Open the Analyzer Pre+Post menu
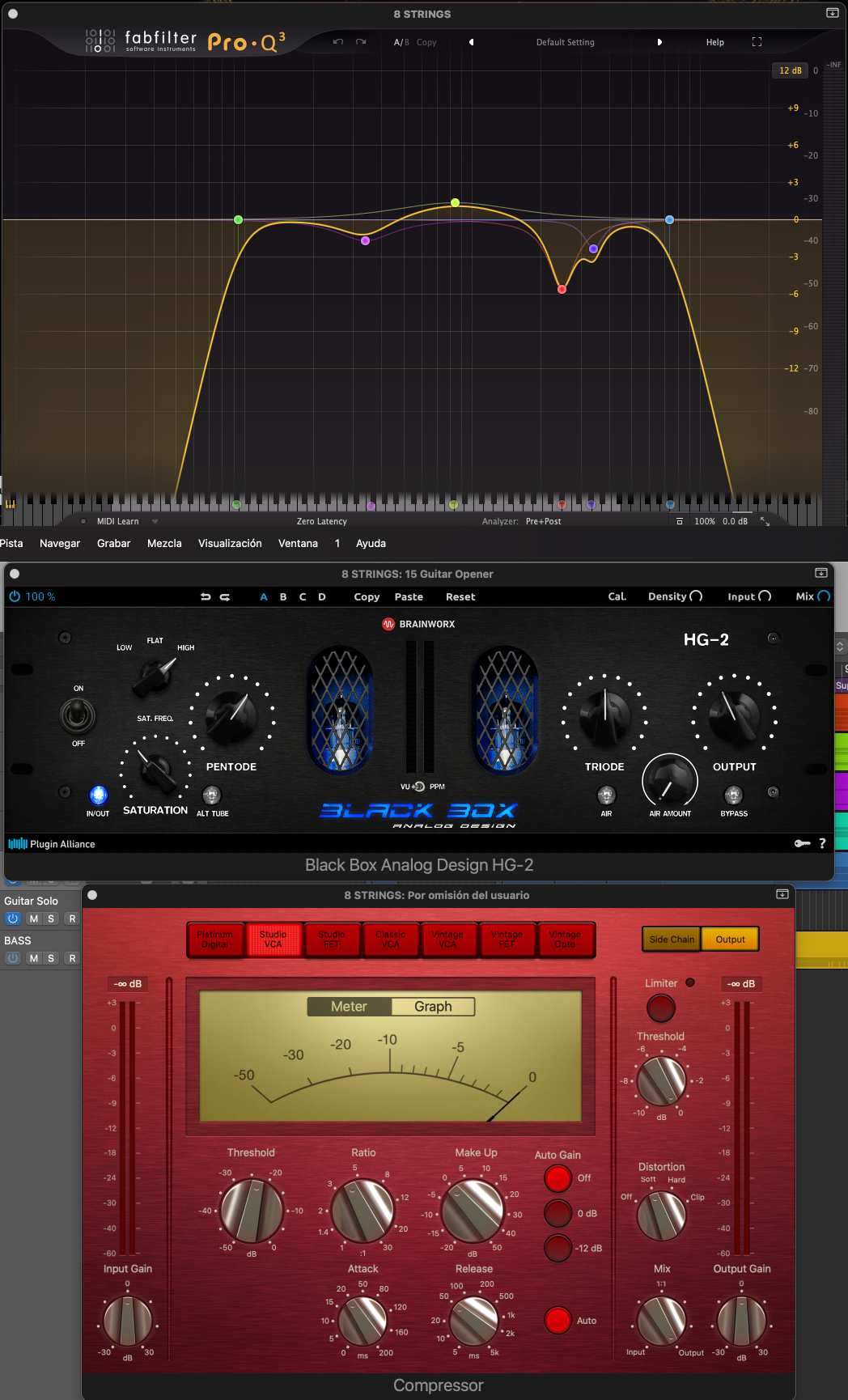Screen dimensions: 848x1400 543,522
